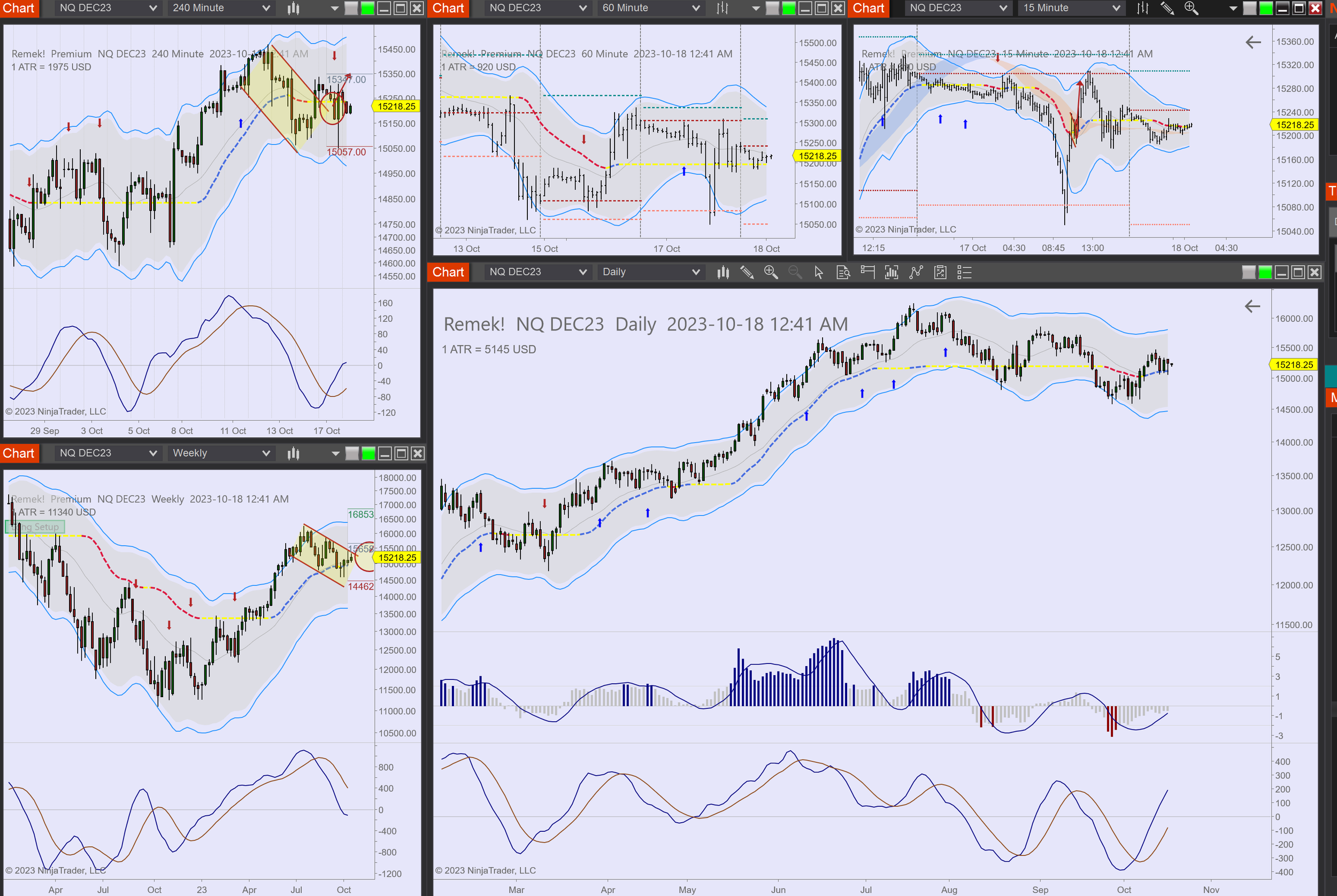
Task: Click yellow 15218.25 price marker on Daily axis
Action: [x=1293, y=365]
